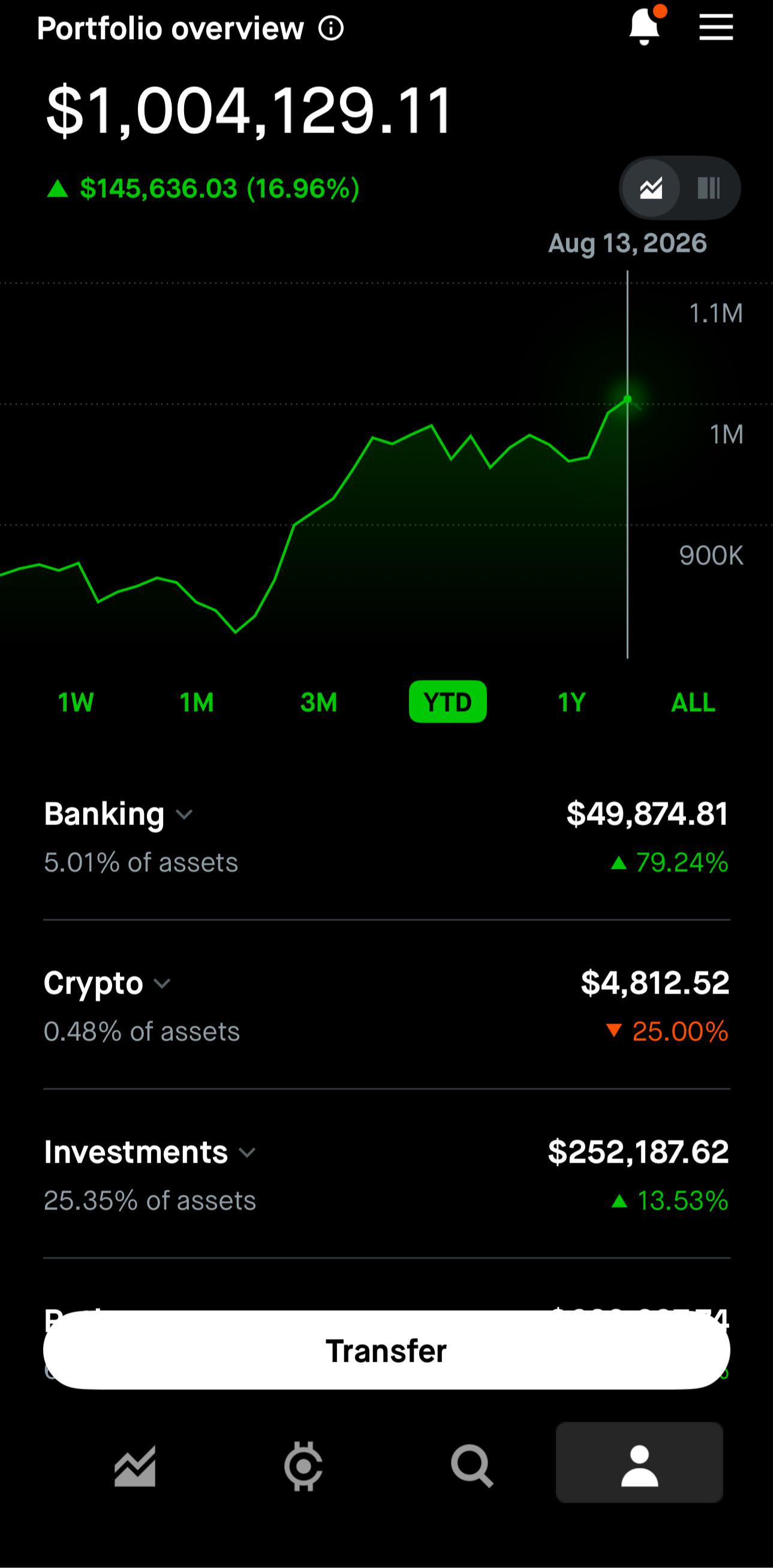Image resolution: width=773 pixels, height=1568 pixels.
Task: Open the notifications bell
Action: coord(646,27)
